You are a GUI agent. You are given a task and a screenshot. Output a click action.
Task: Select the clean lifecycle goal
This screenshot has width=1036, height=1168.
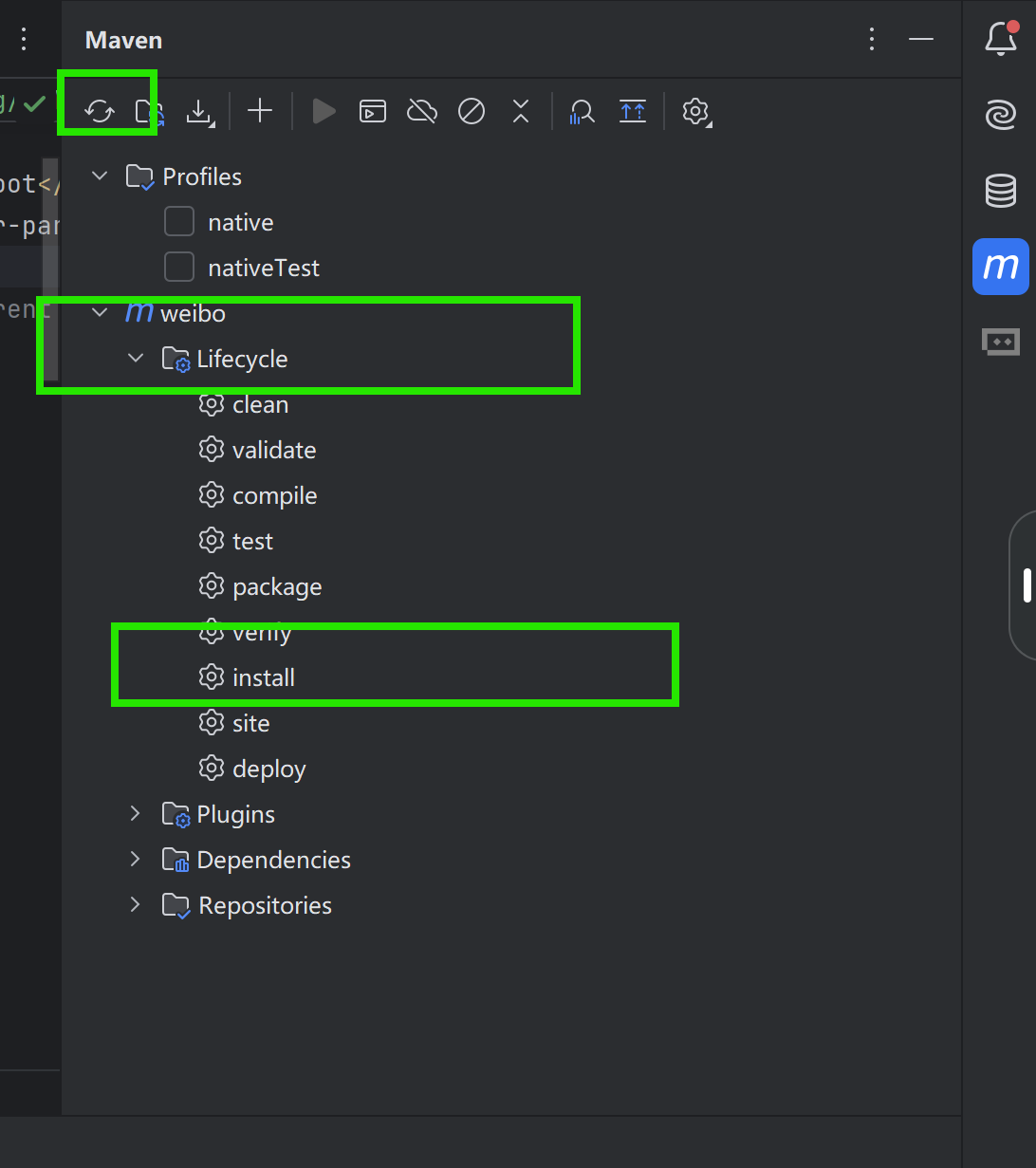pyautogui.click(x=260, y=404)
